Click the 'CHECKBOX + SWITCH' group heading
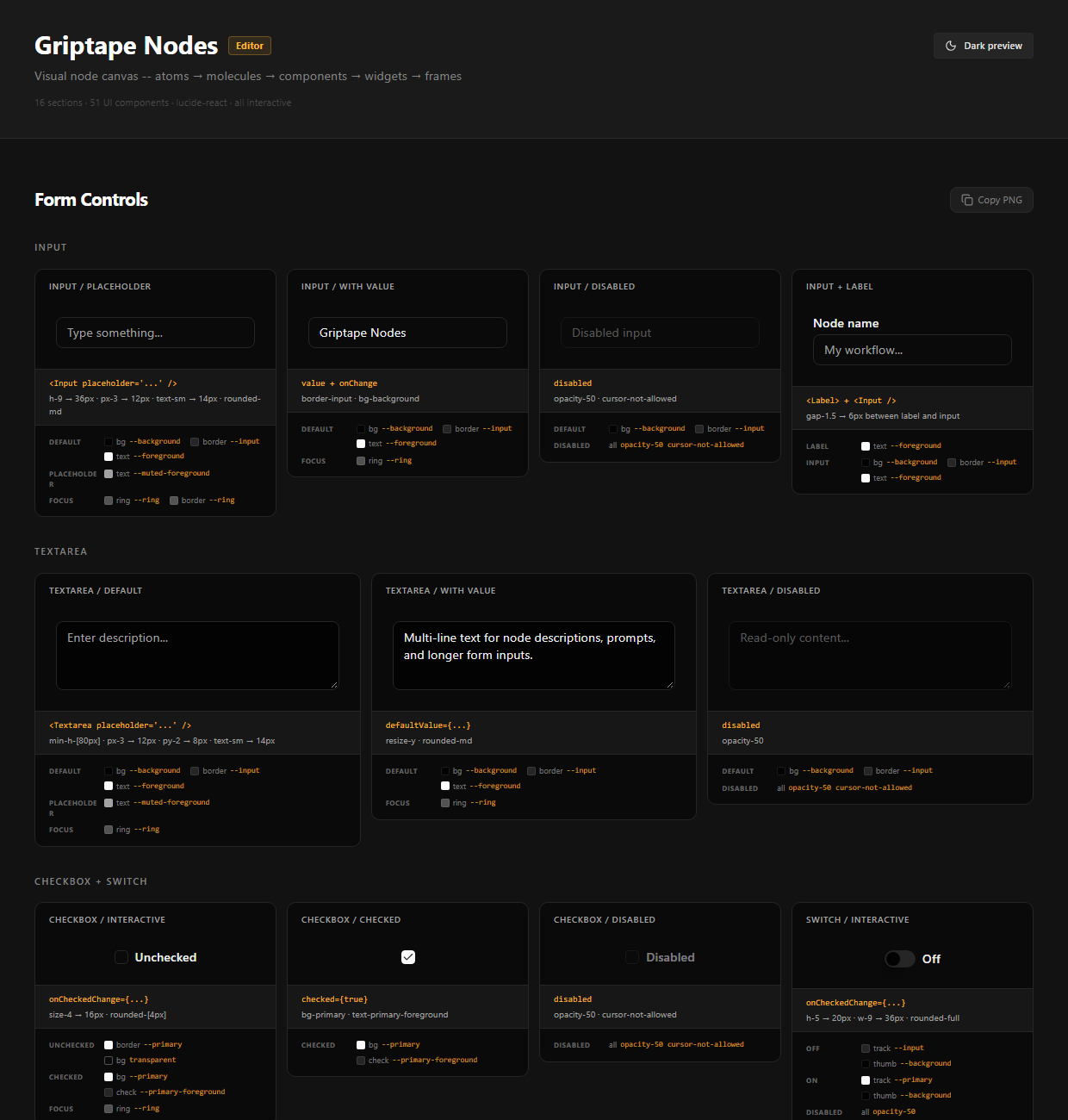Image resolution: width=1068 pixels, height=1120 pixels. pos(90,881)
